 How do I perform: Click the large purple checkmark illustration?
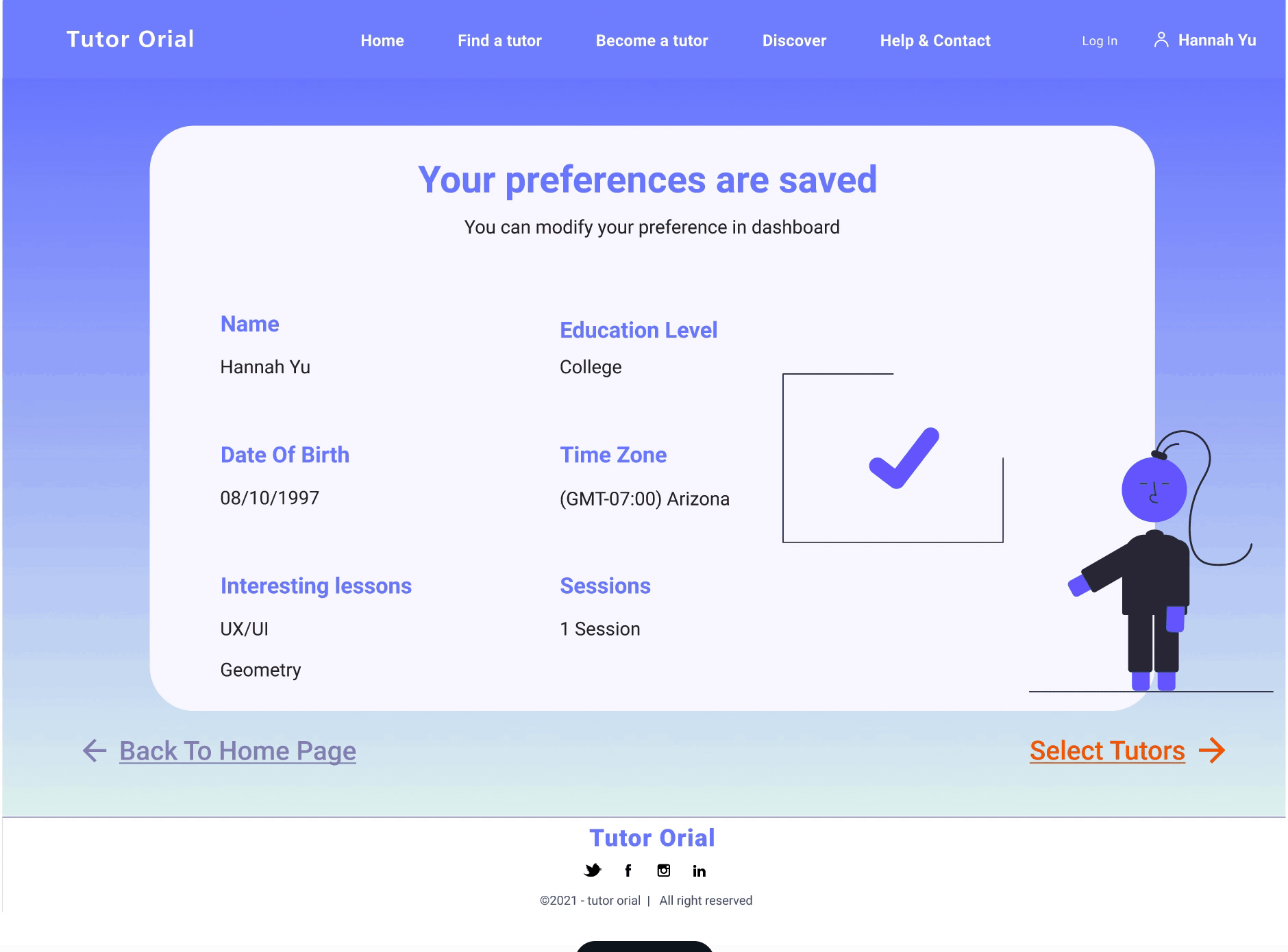(904, 458)
